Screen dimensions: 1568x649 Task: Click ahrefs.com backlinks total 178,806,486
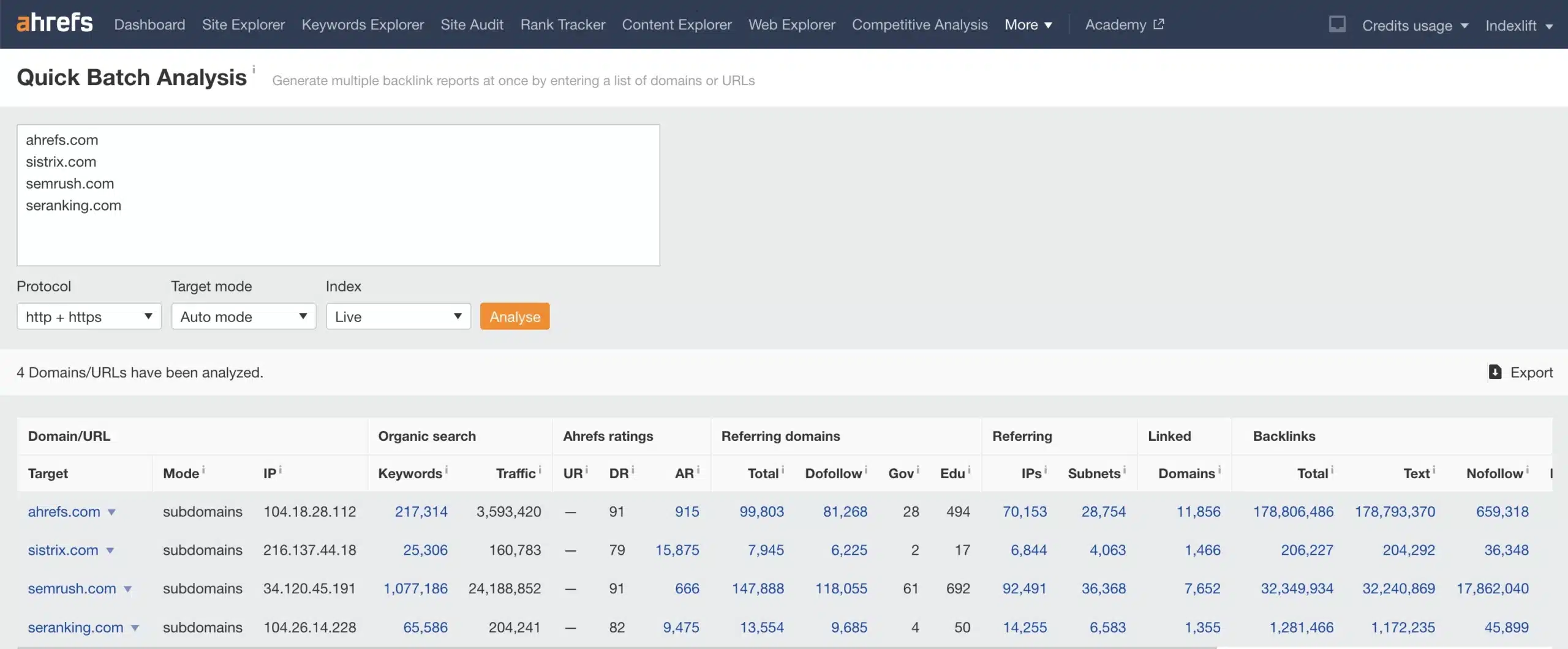click(x=1293, y=512)
